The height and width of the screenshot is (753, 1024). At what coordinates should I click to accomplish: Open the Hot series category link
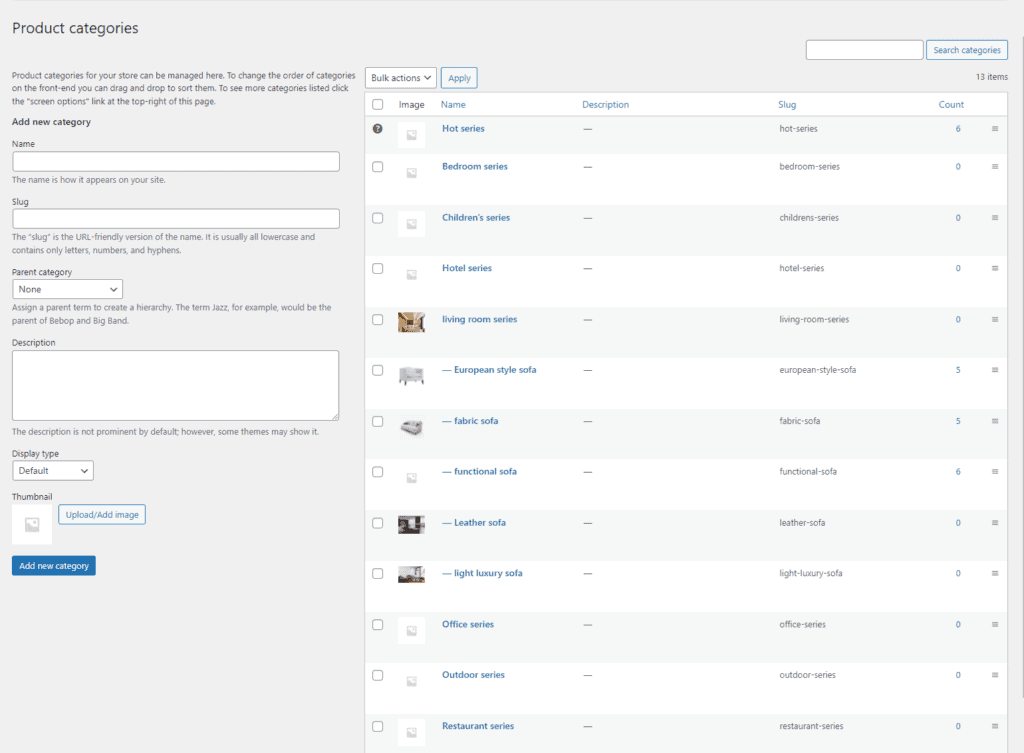(x=463, y=129)
